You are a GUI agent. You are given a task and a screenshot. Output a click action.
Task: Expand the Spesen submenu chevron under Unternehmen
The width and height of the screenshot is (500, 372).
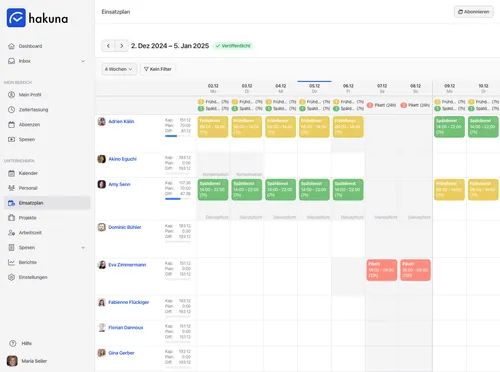[x=83, y=248]
